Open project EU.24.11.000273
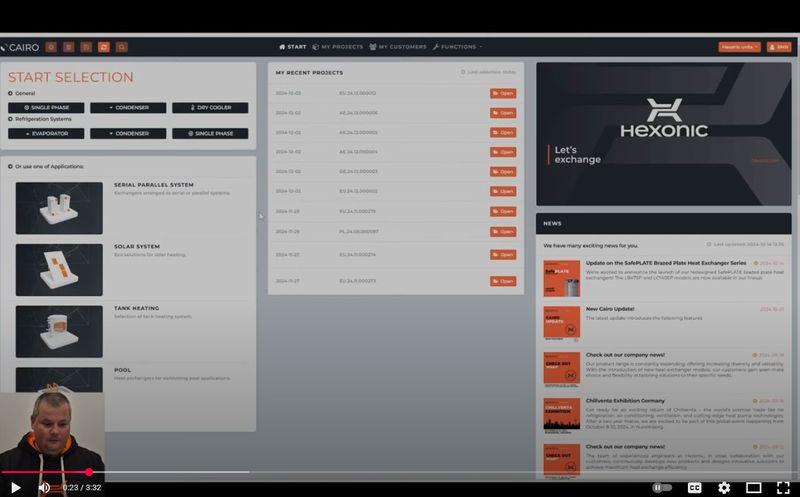800x497 pixels. tap(503, 281)
